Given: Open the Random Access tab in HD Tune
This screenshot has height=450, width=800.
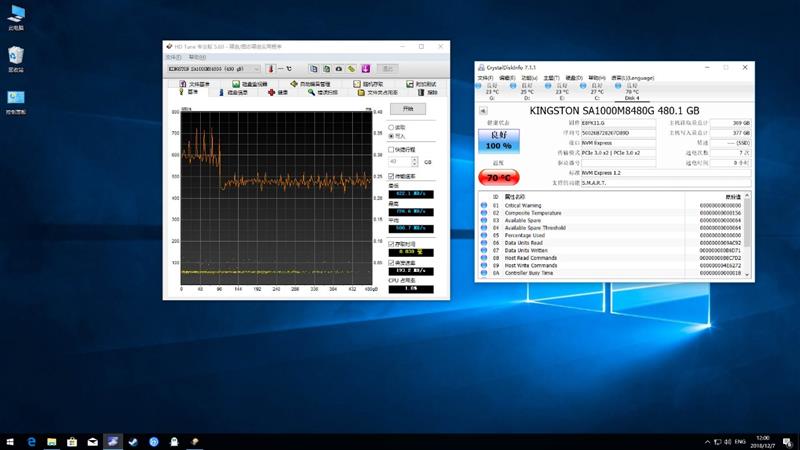Looking at the screenshot, I should coord(368,84).
